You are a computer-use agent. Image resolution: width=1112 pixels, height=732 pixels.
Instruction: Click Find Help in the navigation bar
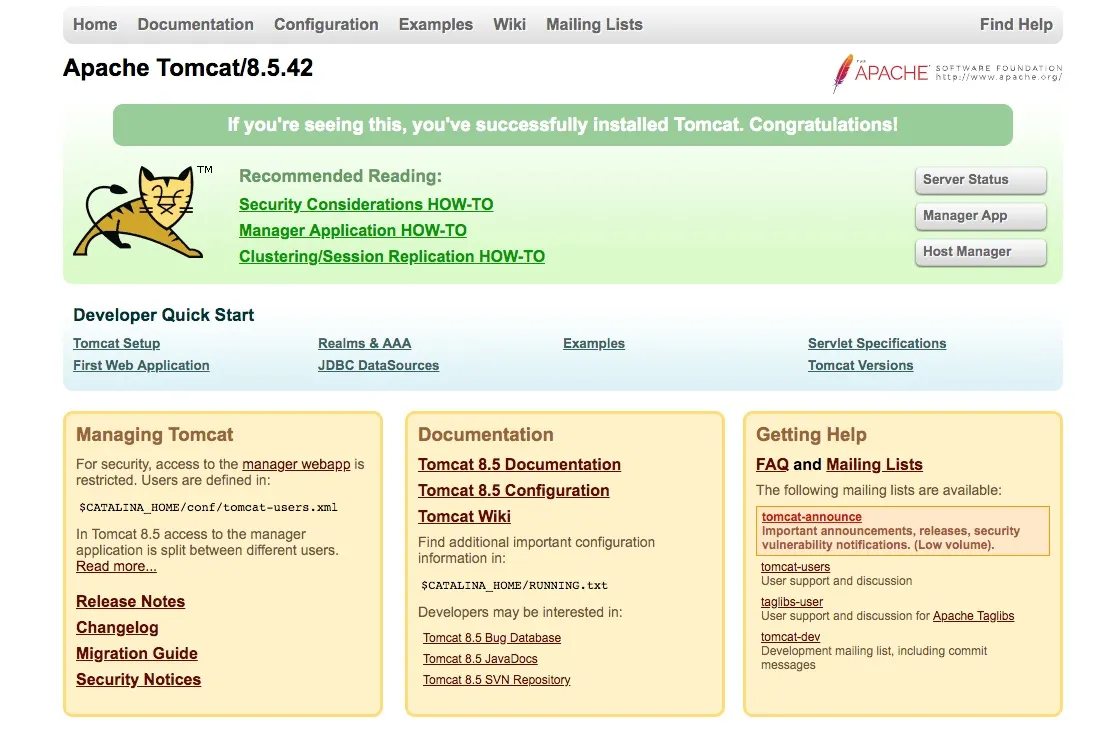1016,24
